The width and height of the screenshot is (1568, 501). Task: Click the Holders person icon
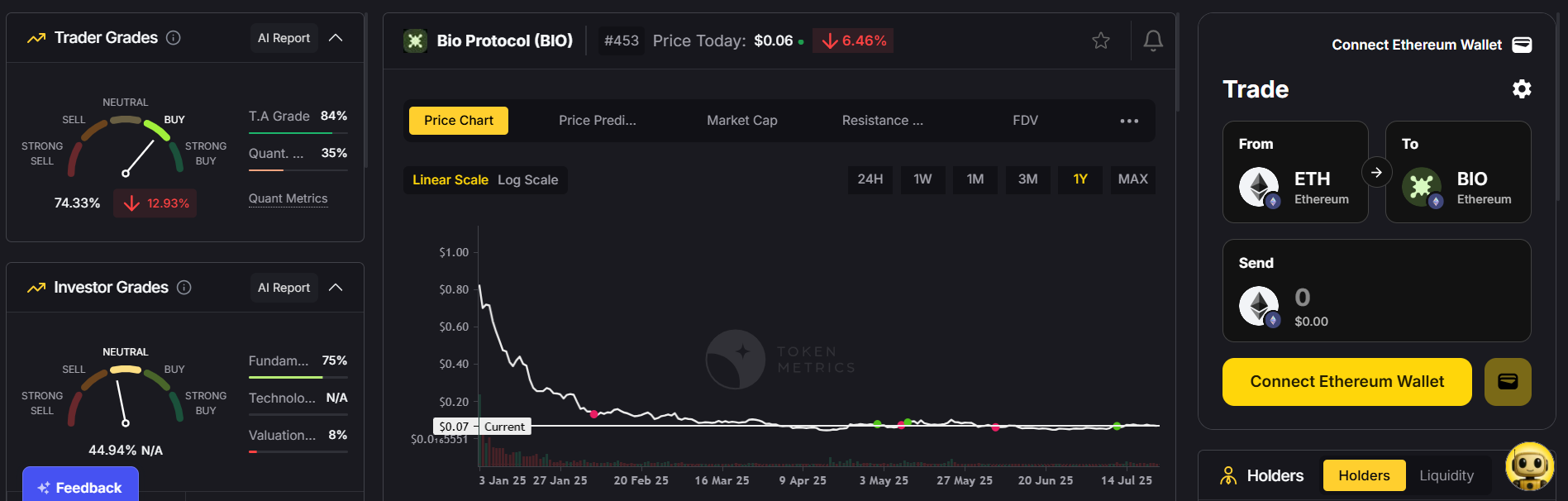click(x=1228, y=475)
